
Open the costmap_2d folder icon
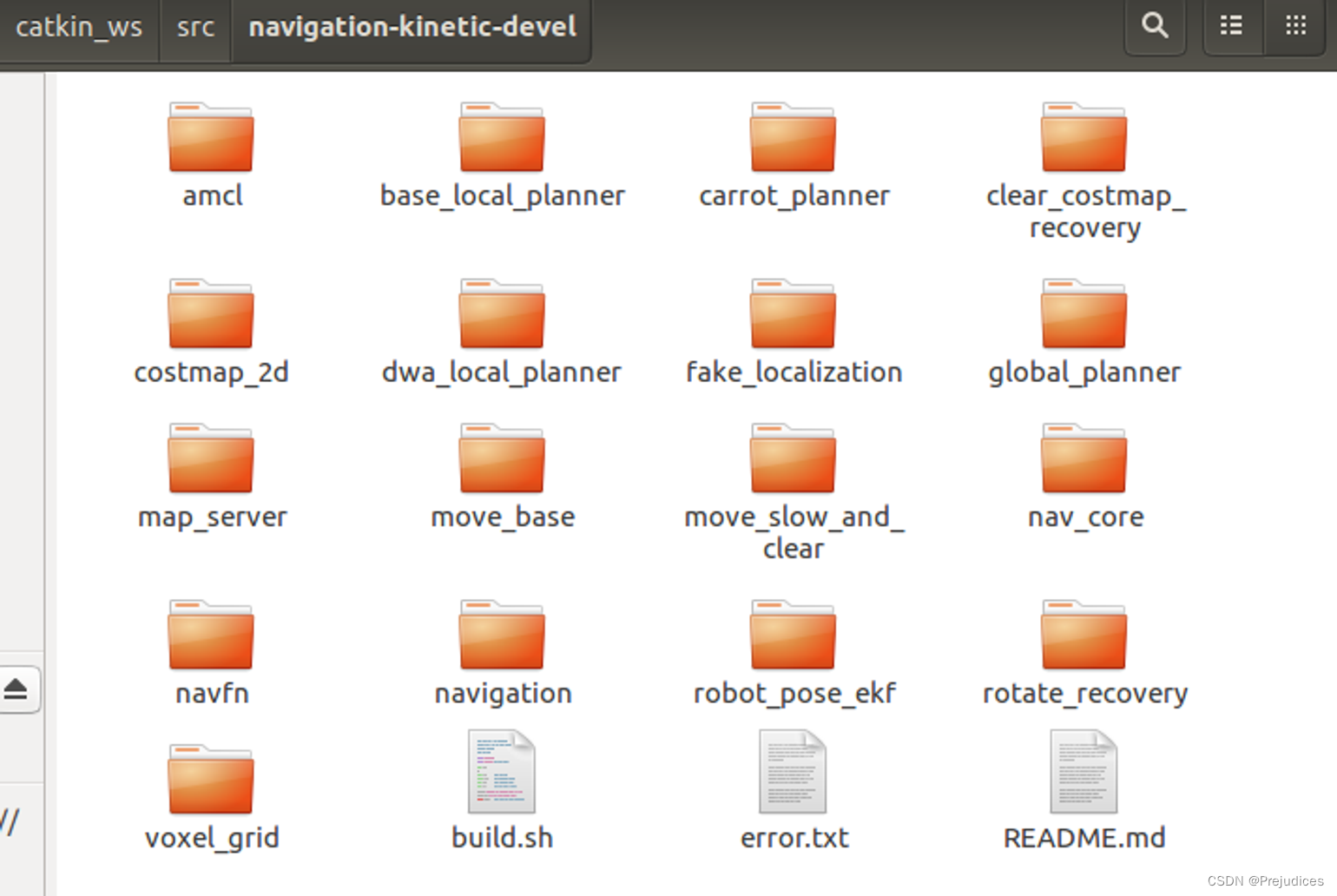coord(211,313)
